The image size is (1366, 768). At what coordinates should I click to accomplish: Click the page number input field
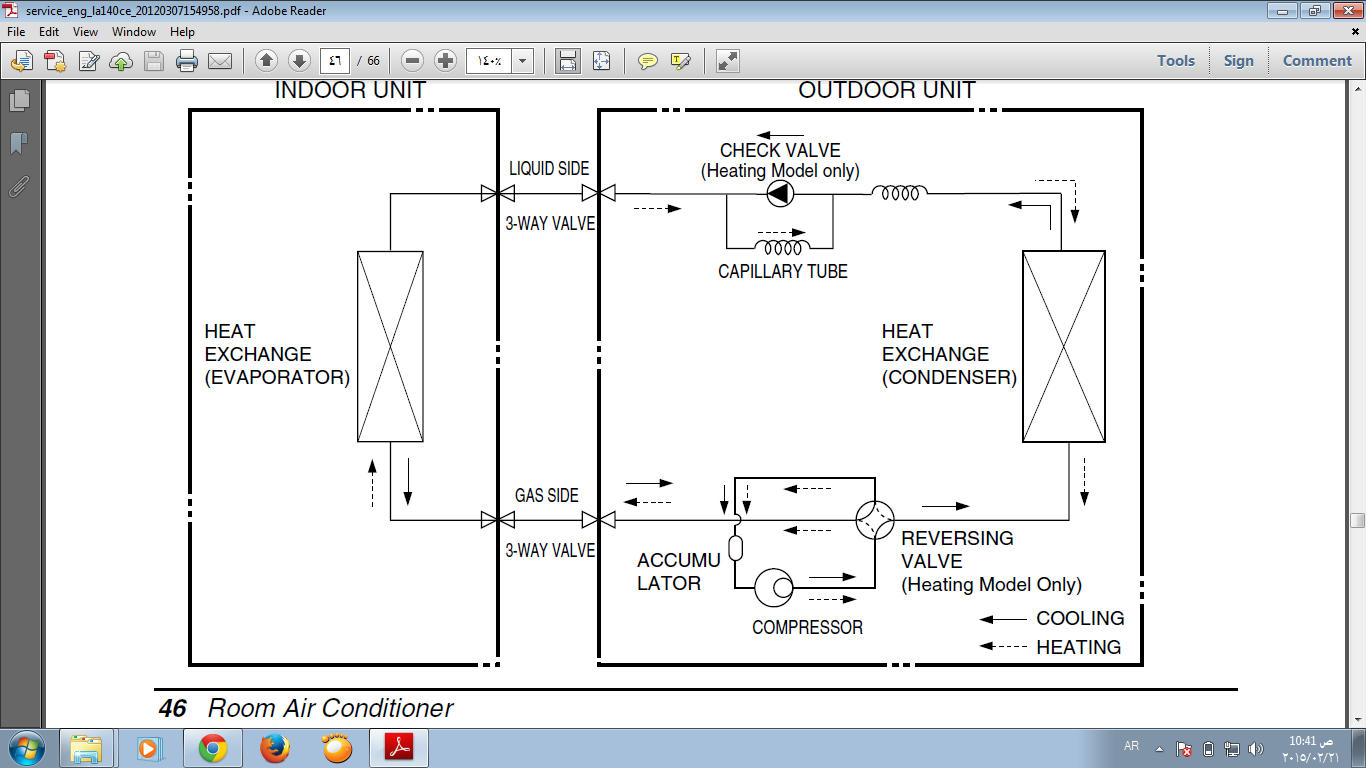335,61
